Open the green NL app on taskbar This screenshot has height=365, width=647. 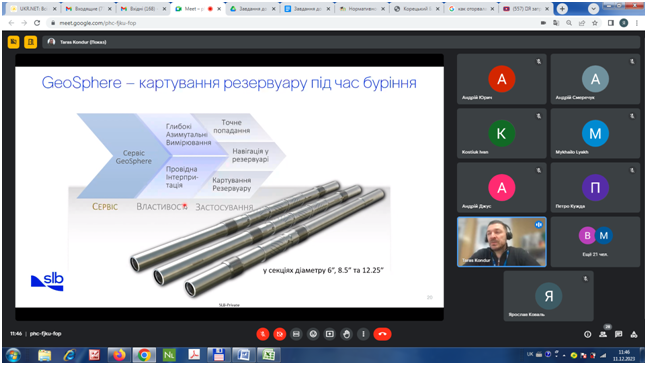pos(169,355)
